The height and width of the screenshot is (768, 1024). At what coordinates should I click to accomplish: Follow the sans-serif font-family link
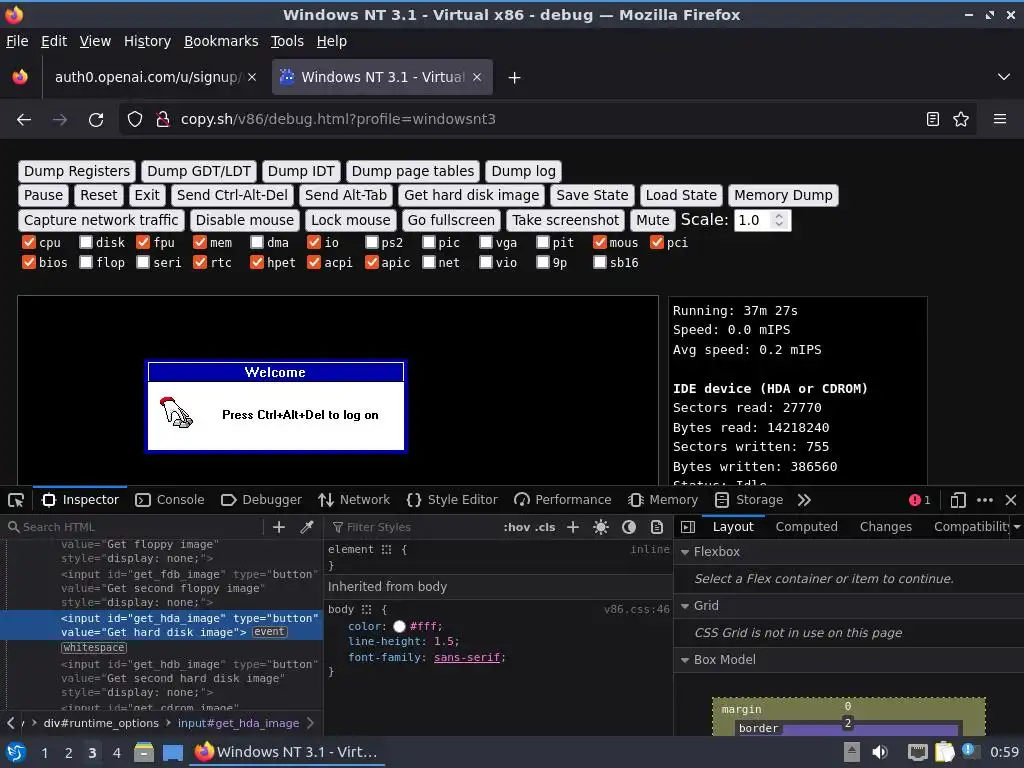point(468,658)
